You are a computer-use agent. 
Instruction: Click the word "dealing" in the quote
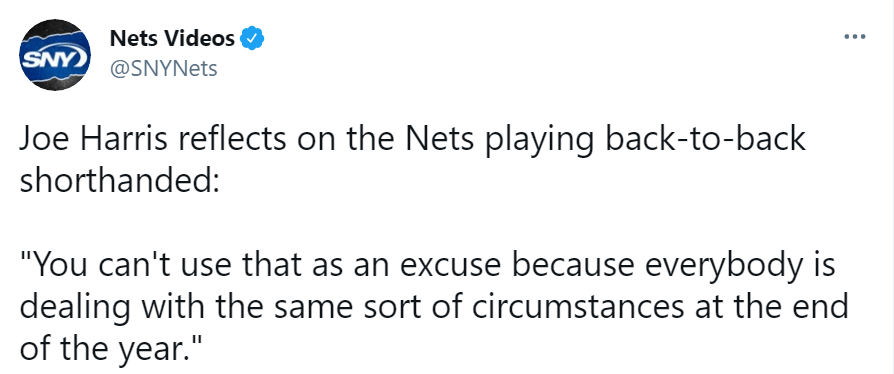pyautogui.click(x=75, y=309)
